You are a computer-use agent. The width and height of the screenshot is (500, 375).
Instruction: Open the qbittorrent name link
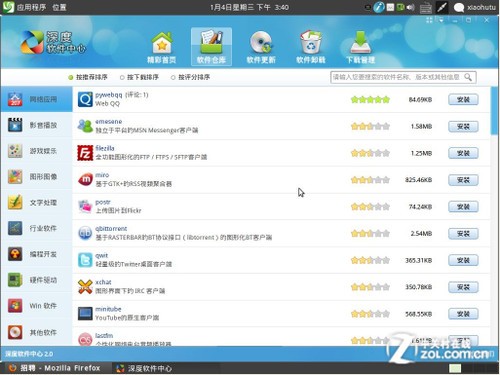point(111,229)
